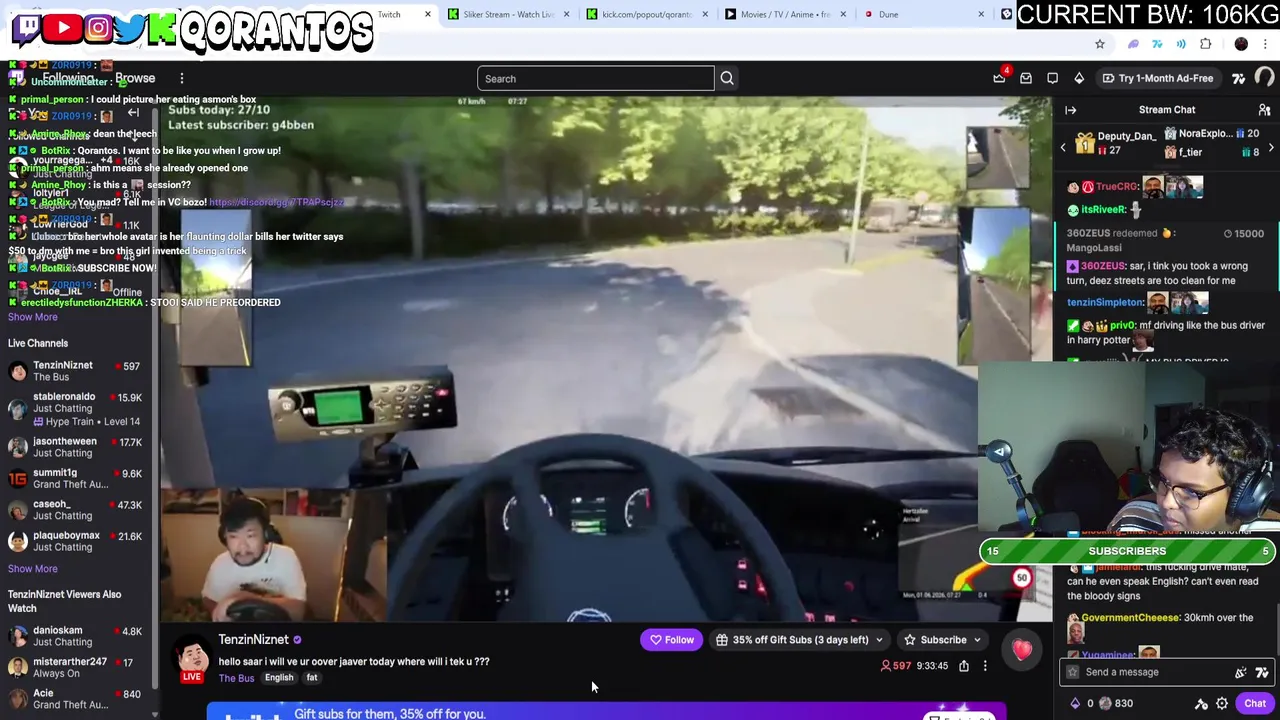Open Prime loot crown icon with badge
This screenshot has height=720, width=1280.
(999, 78)
